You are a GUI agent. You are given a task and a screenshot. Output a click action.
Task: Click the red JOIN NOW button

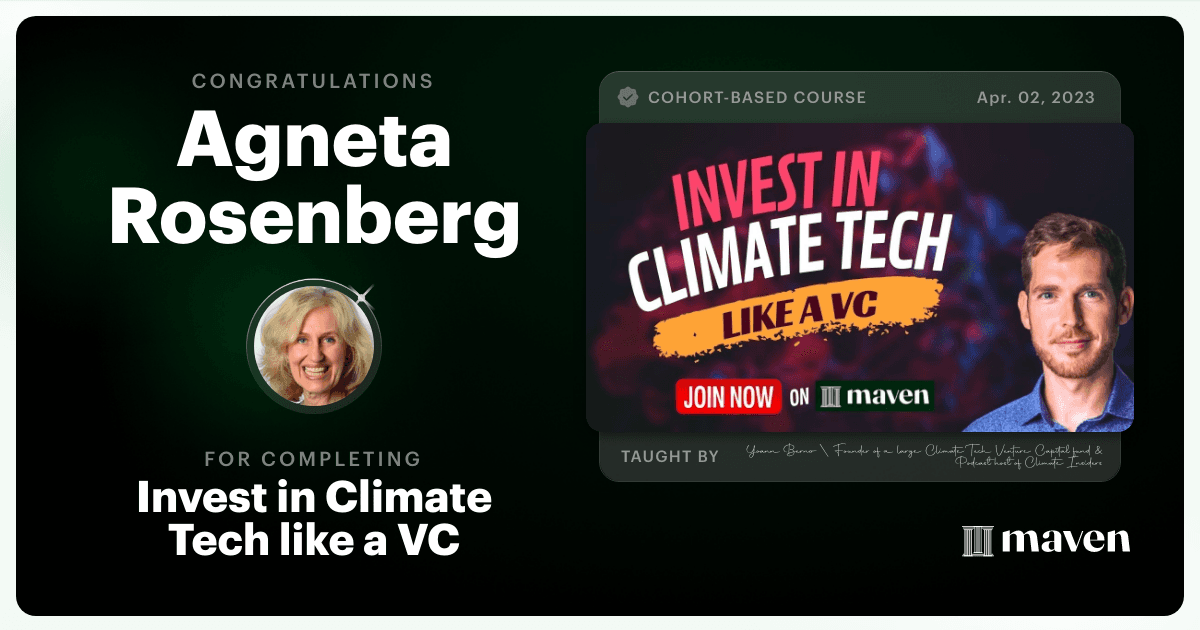pos(729,396)
